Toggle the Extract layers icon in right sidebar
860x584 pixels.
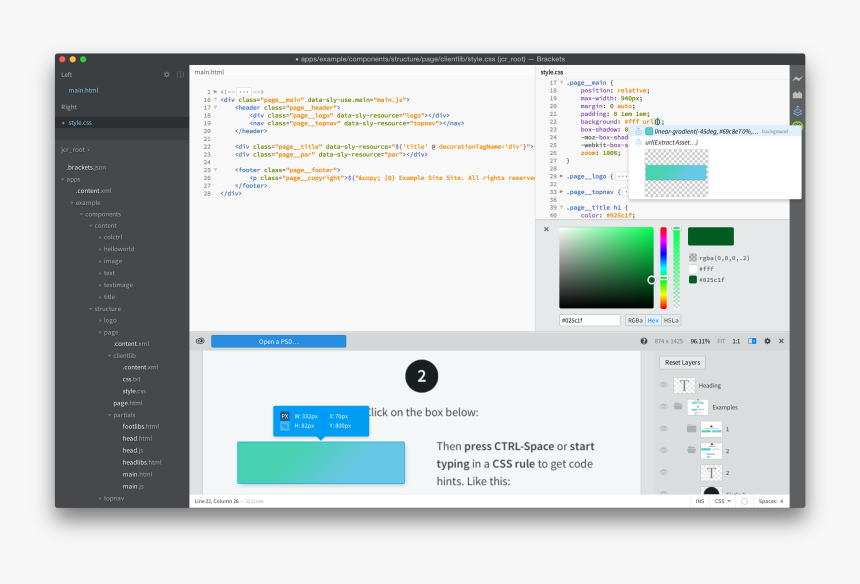coord(797,111)
